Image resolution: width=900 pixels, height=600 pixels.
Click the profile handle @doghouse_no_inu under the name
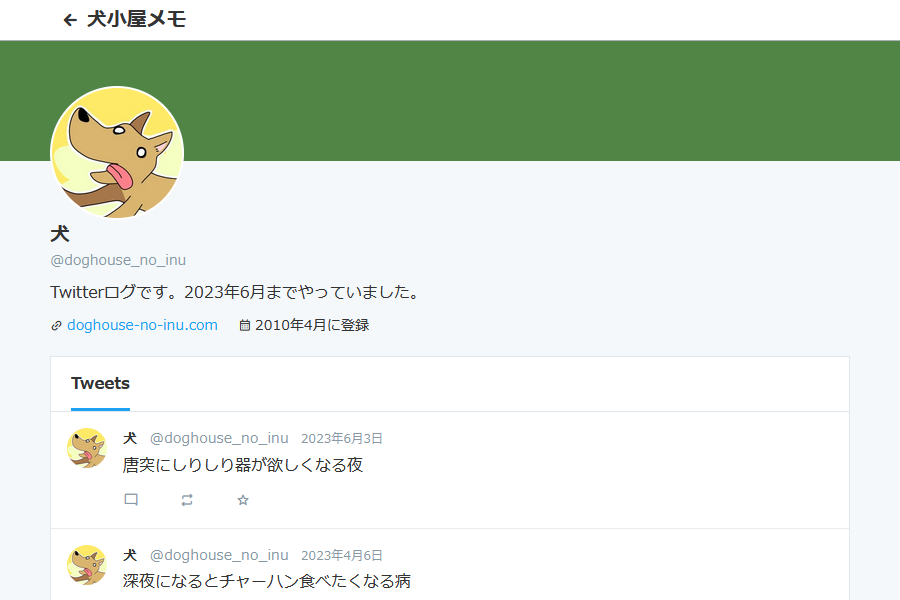coord(118,260)
